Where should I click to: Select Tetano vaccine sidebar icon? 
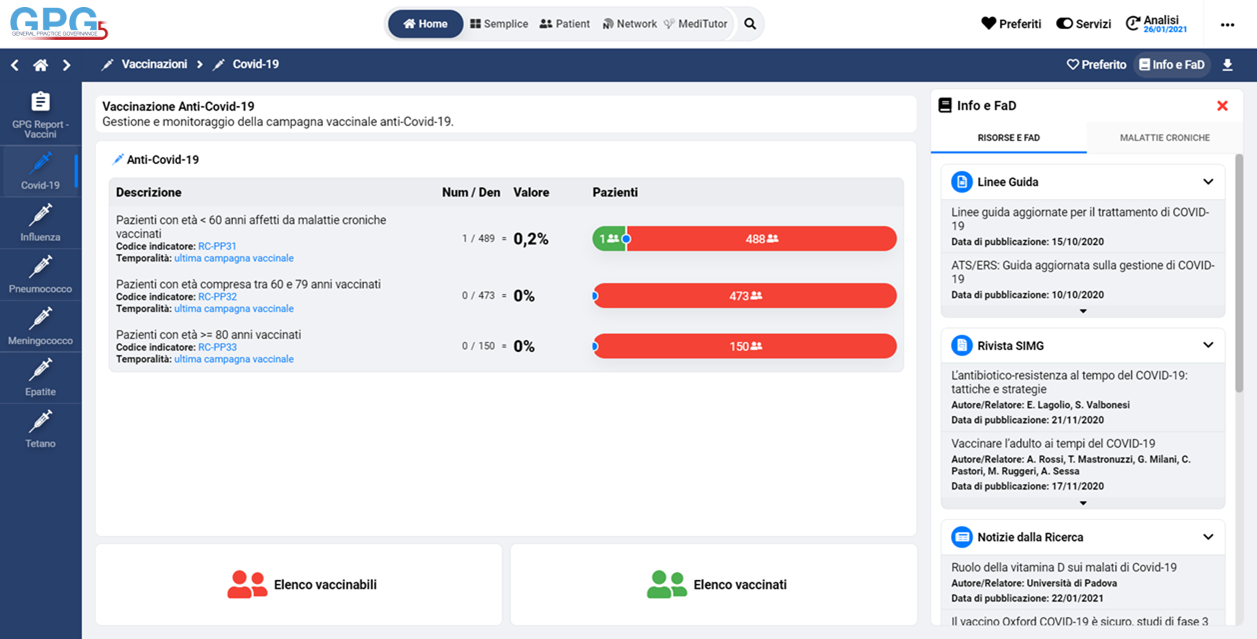(x=40, y=429)
